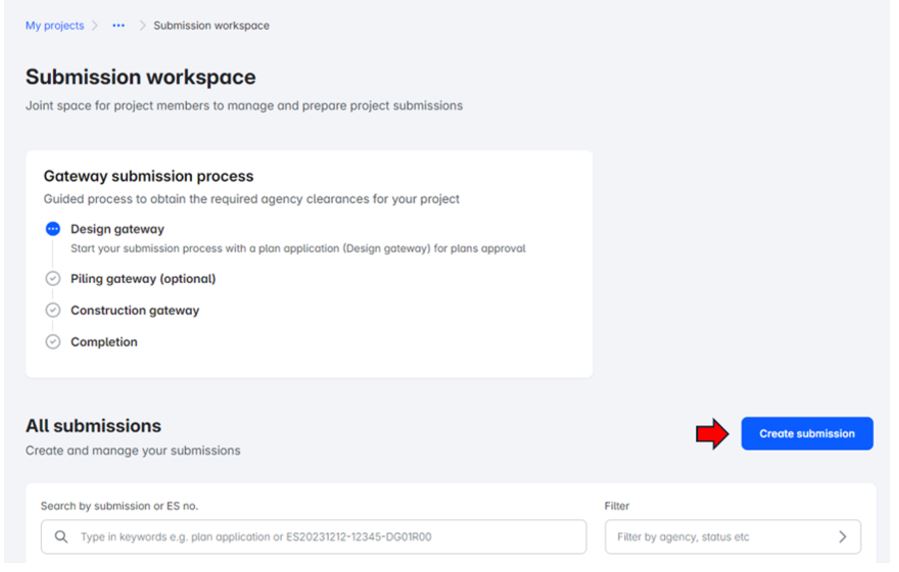Select the Design gateway step label
Screen dimensions: 899x572
click(117, 229)
